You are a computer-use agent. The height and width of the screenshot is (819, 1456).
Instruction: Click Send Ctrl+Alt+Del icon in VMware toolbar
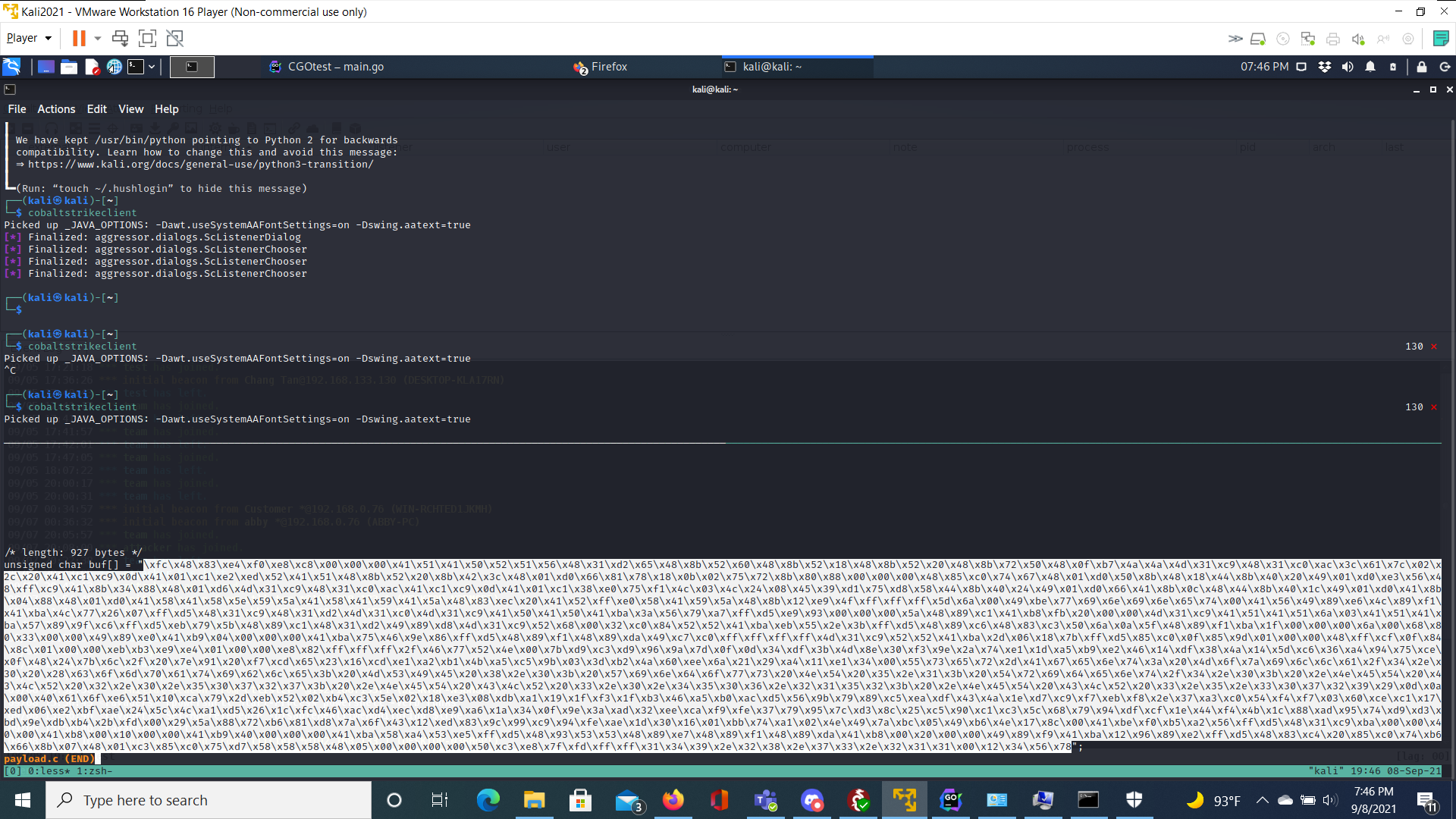pyautogui.click(x=120, y=38)
